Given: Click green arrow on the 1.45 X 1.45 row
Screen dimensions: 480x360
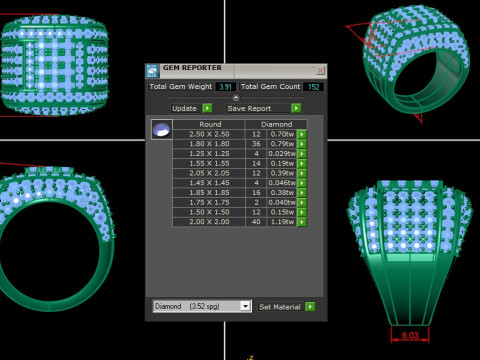Looking at the screenshot, I should tap(302, 183).
